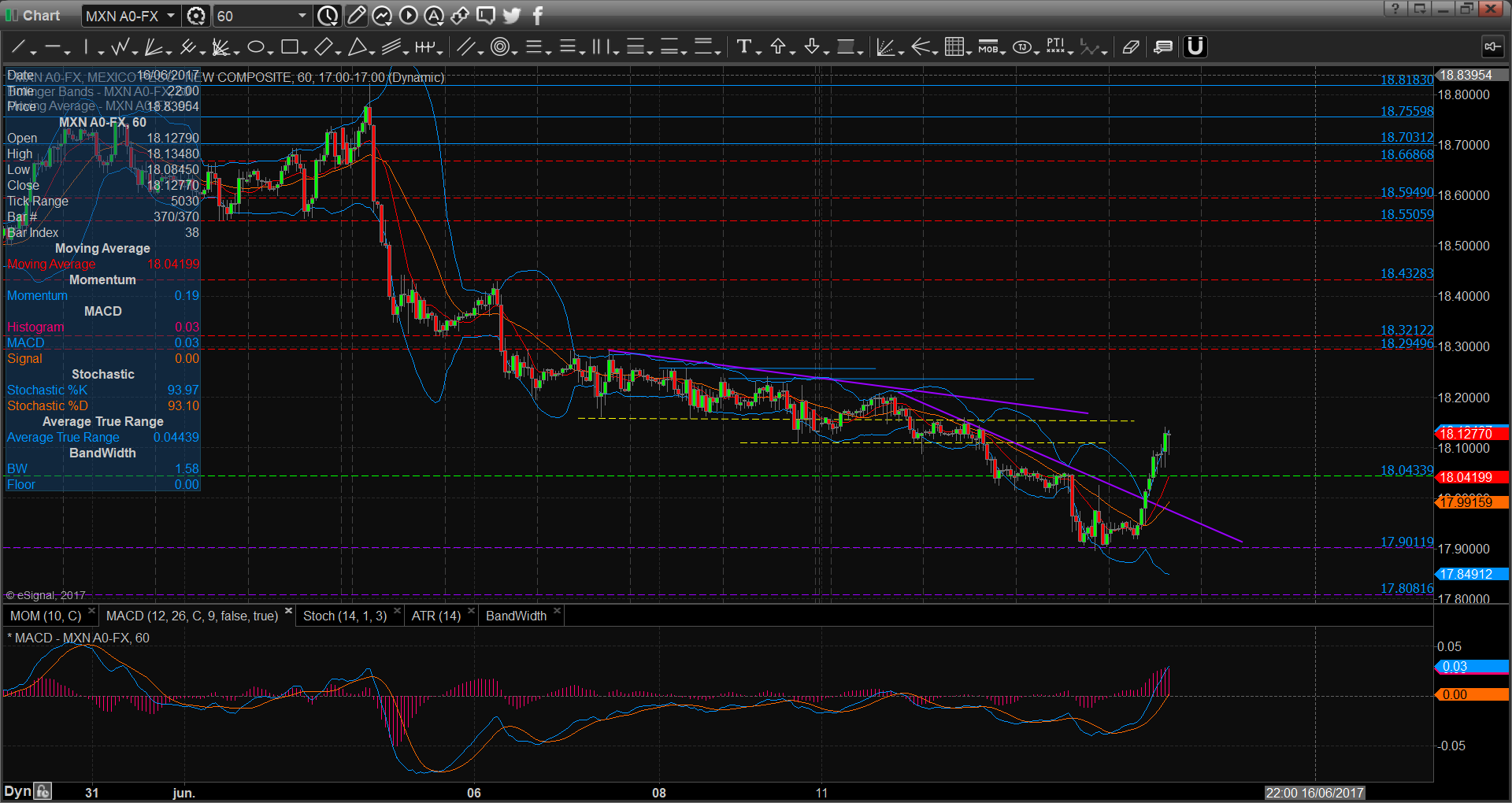Expand the MOB tool options arrow
The width and height of the screenshot is (1512, 803).
click(1003, 52)
